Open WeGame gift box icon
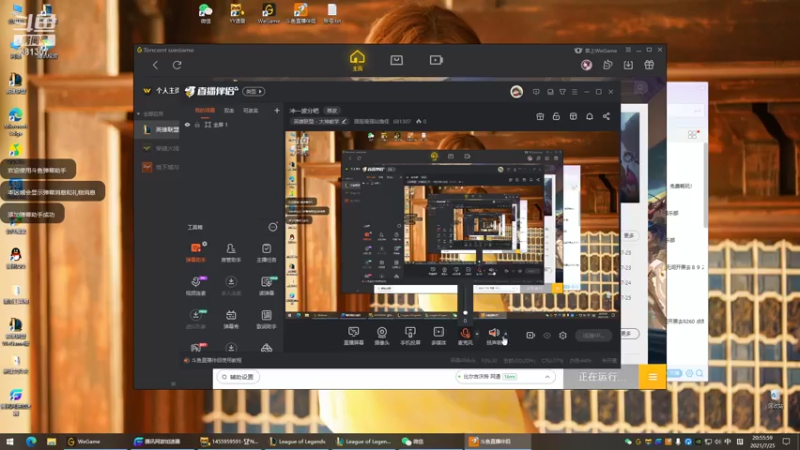 coord(649,65)
